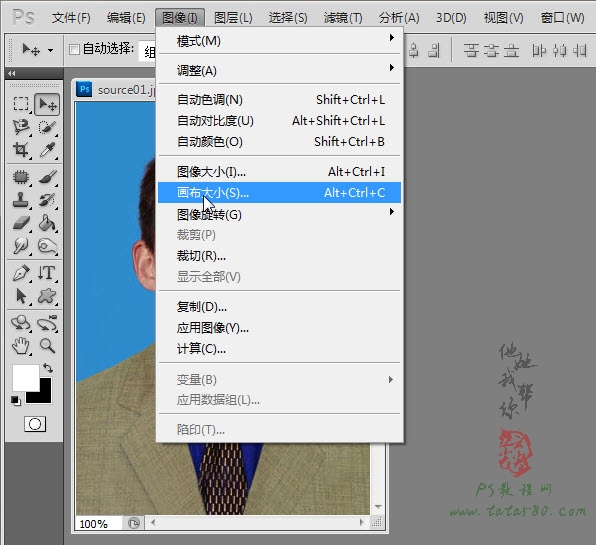The image size is (596, 545).
Task: Select the Rectangular Marquee tool
Action: click(21, 104)
